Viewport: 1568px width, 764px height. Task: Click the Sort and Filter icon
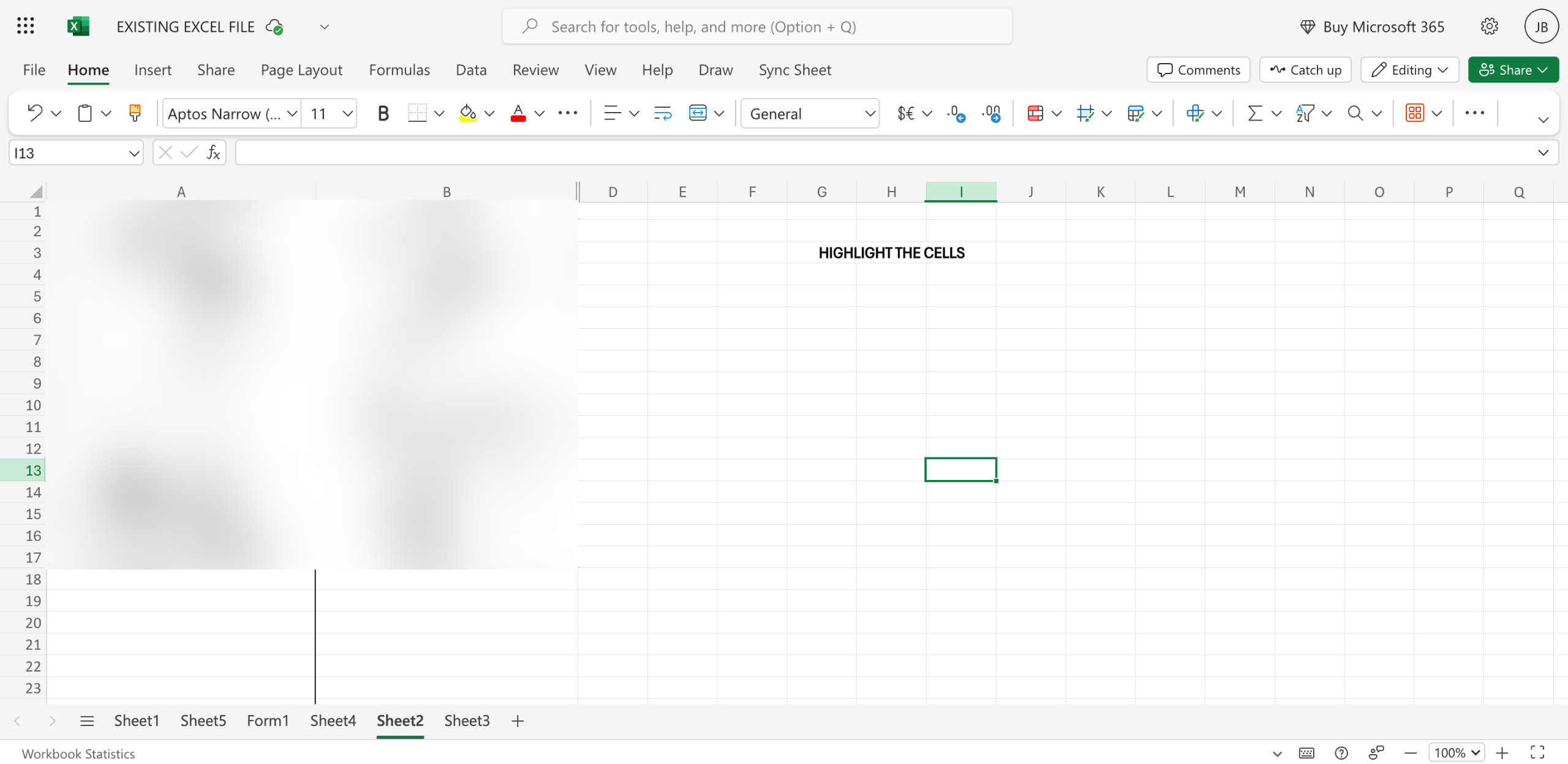1305,113
